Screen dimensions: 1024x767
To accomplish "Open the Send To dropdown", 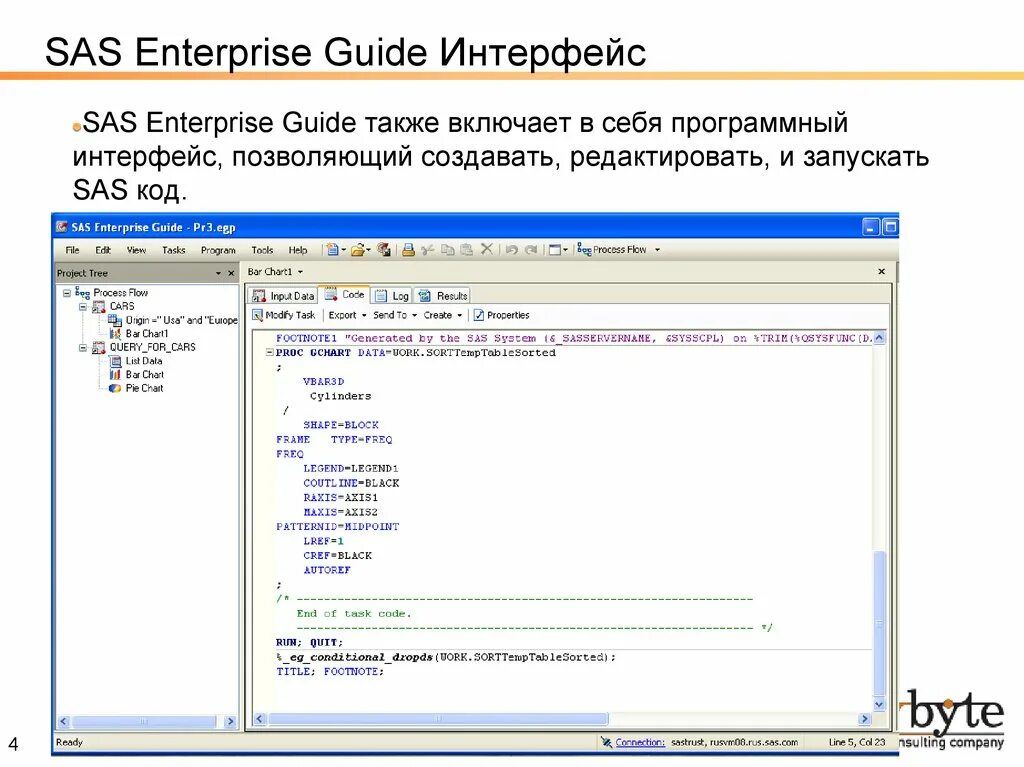I will tap(394, 316).
